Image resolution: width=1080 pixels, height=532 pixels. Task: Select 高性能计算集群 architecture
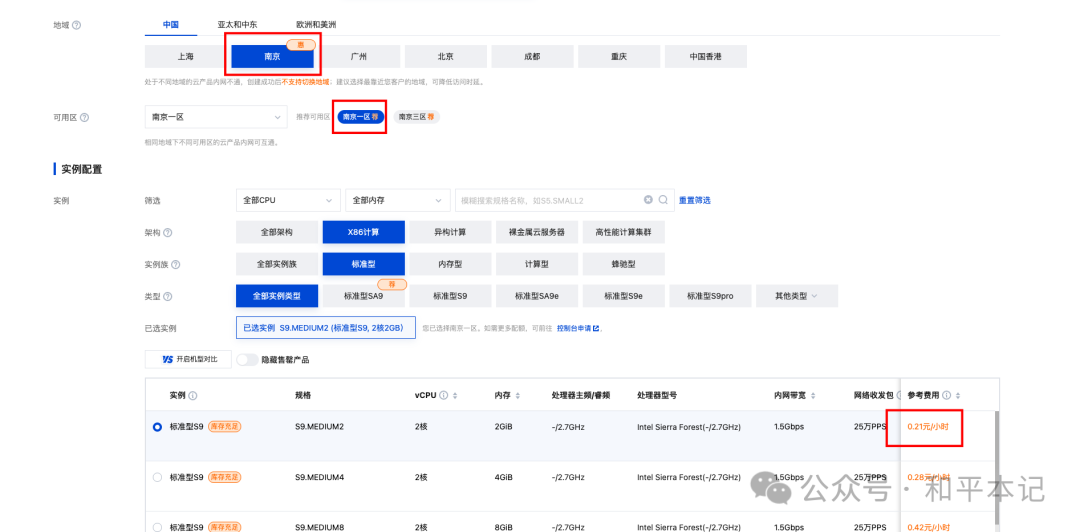pyautogui.click(x=624, y=232)
